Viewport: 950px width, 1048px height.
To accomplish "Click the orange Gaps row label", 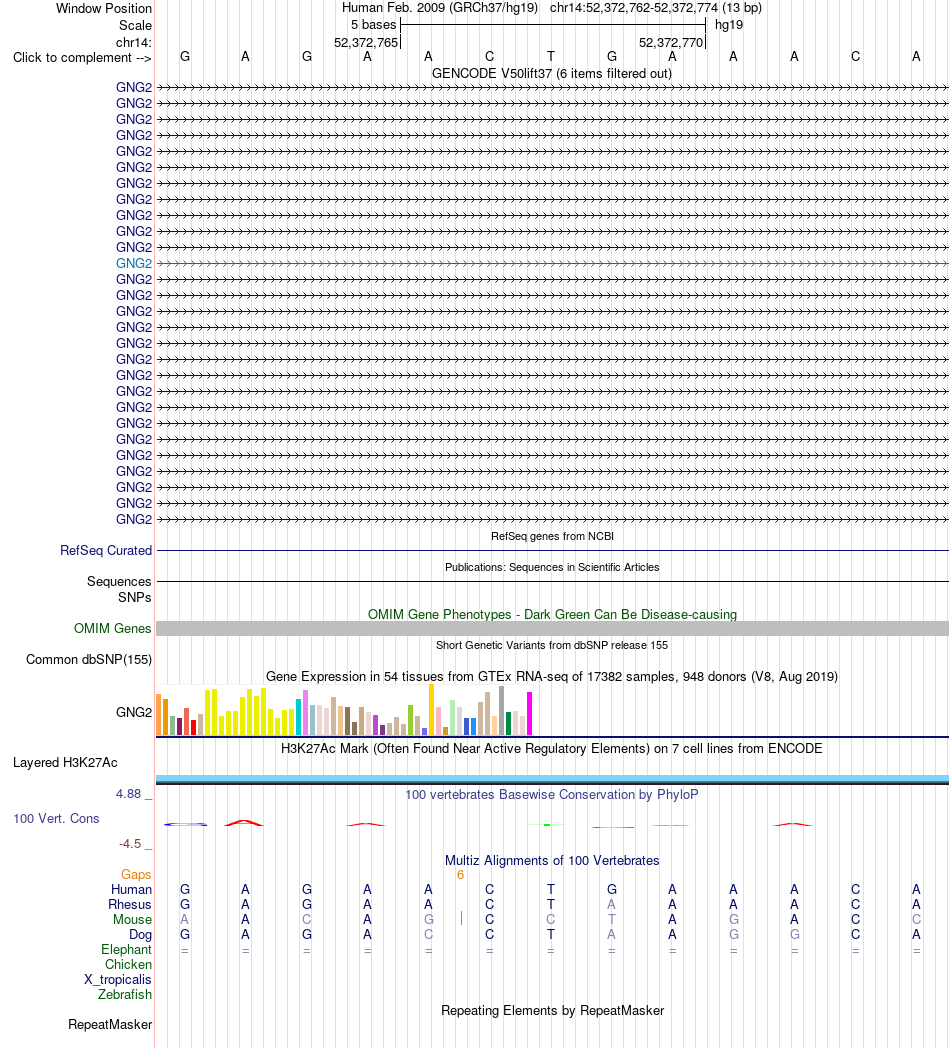I will pos(136,875).
